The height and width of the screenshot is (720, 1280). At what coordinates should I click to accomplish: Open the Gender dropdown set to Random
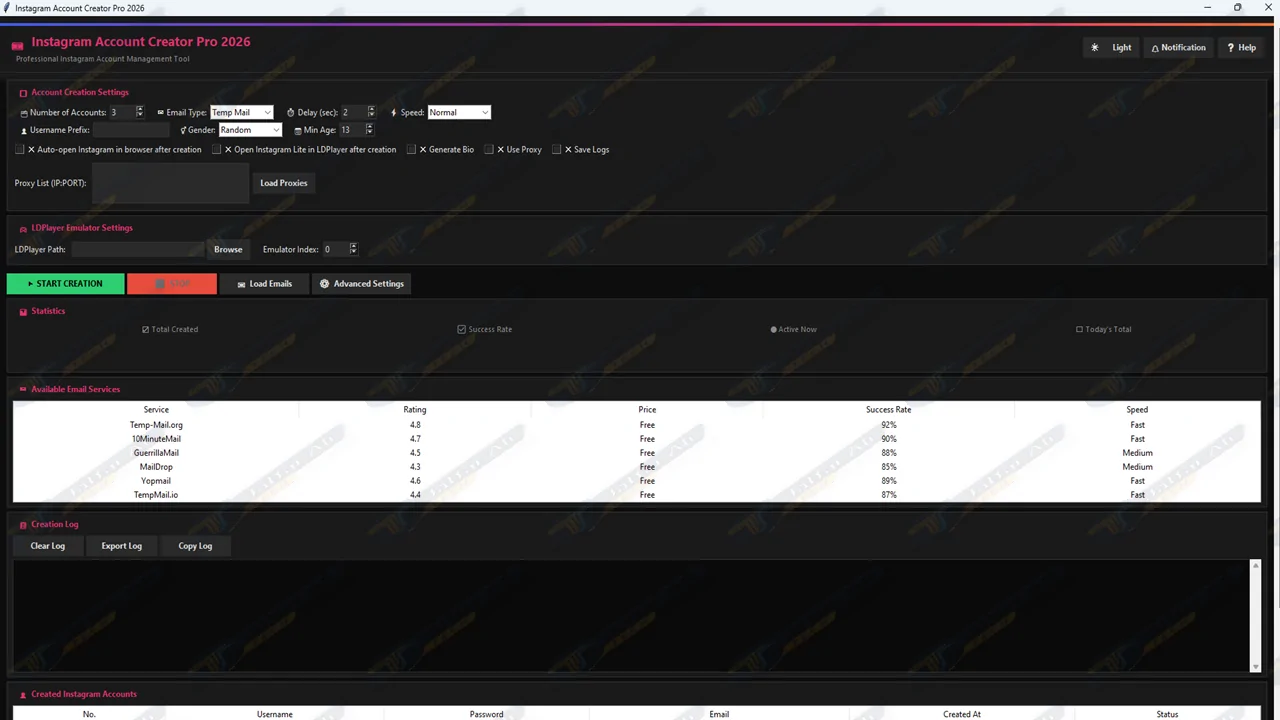tap(250, 130)
